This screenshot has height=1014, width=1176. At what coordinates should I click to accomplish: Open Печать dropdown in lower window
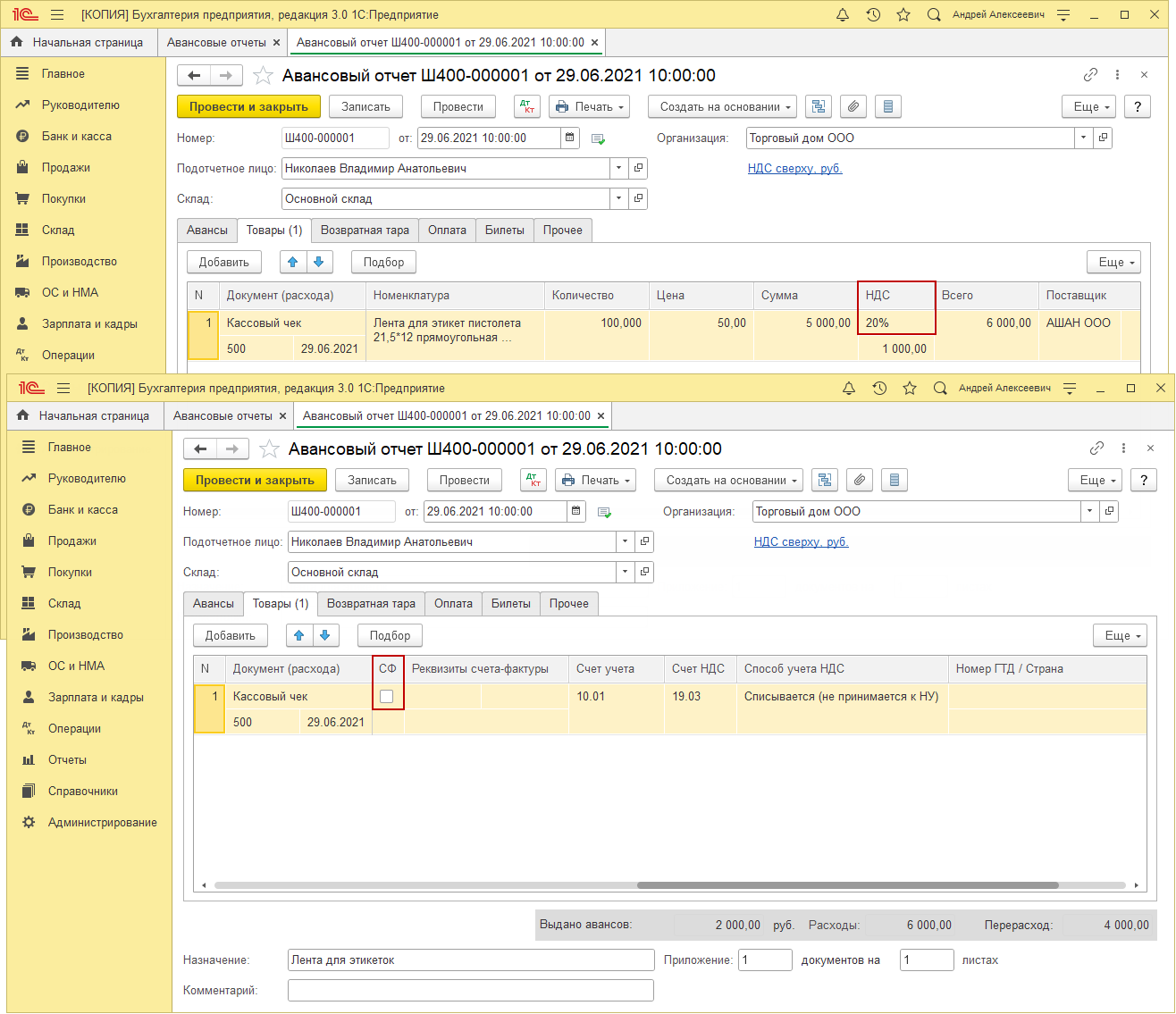click(595, 480)
